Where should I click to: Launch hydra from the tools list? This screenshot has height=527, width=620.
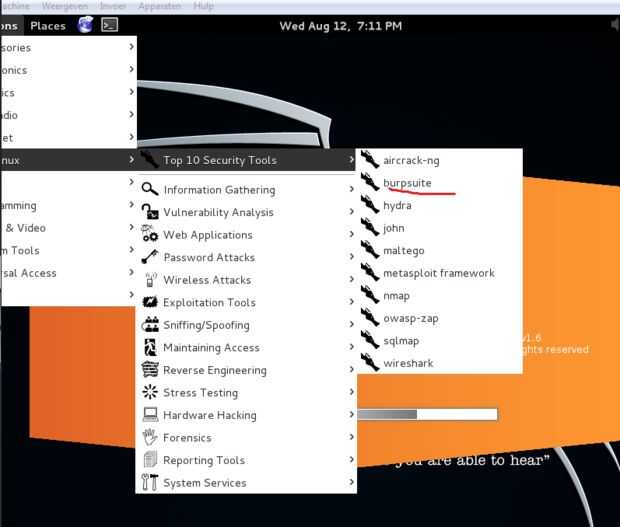click(x=439, y=205)
